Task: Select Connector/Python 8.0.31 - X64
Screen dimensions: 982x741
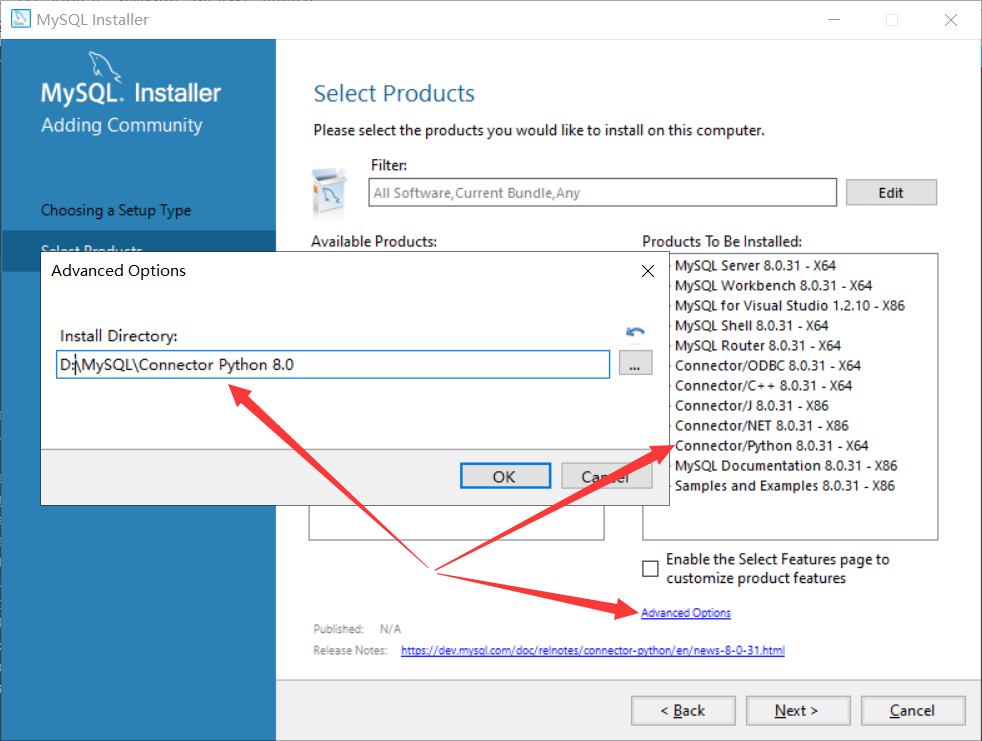Action: [772, 446]
